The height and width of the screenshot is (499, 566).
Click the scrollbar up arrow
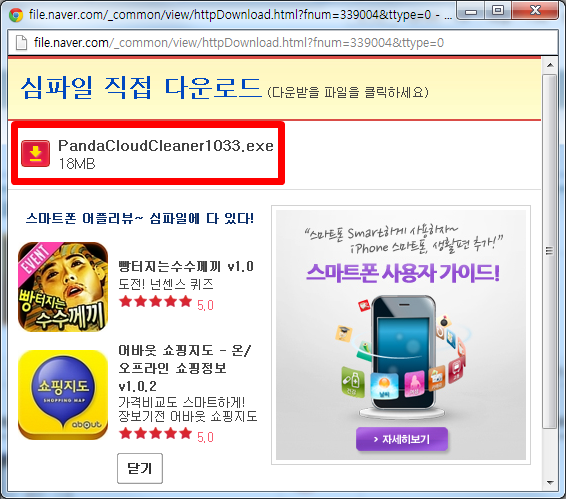(550, 65)
